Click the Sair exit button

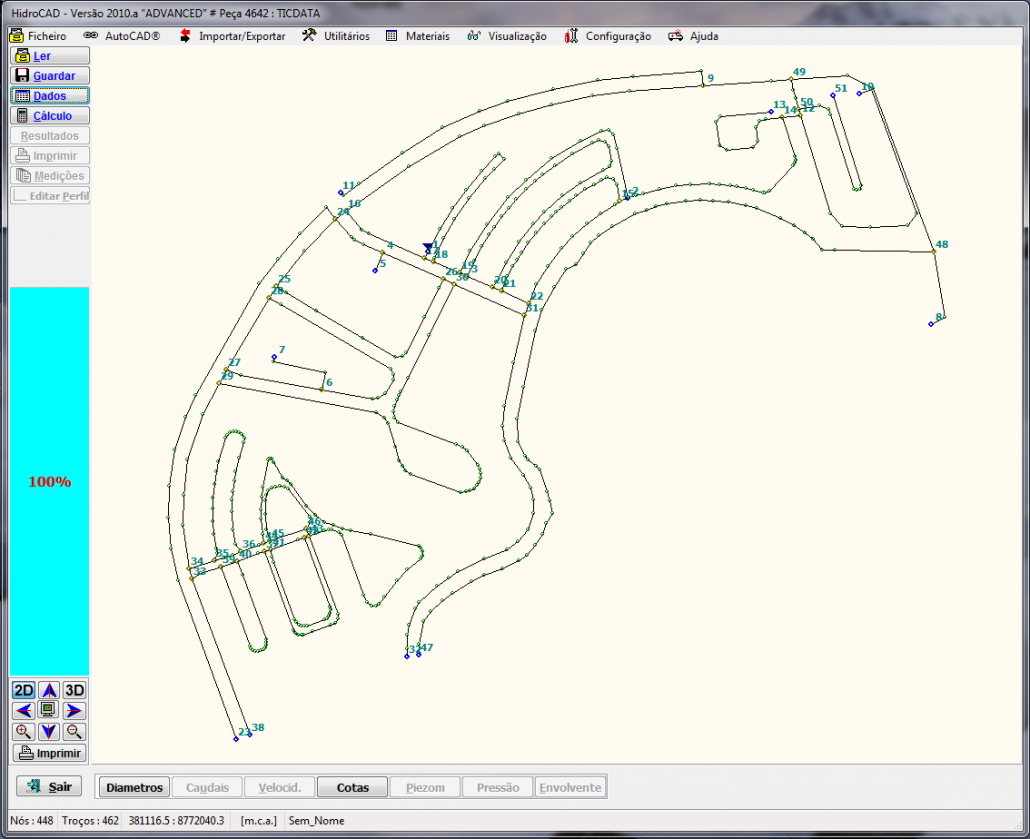tap(50, 787)
